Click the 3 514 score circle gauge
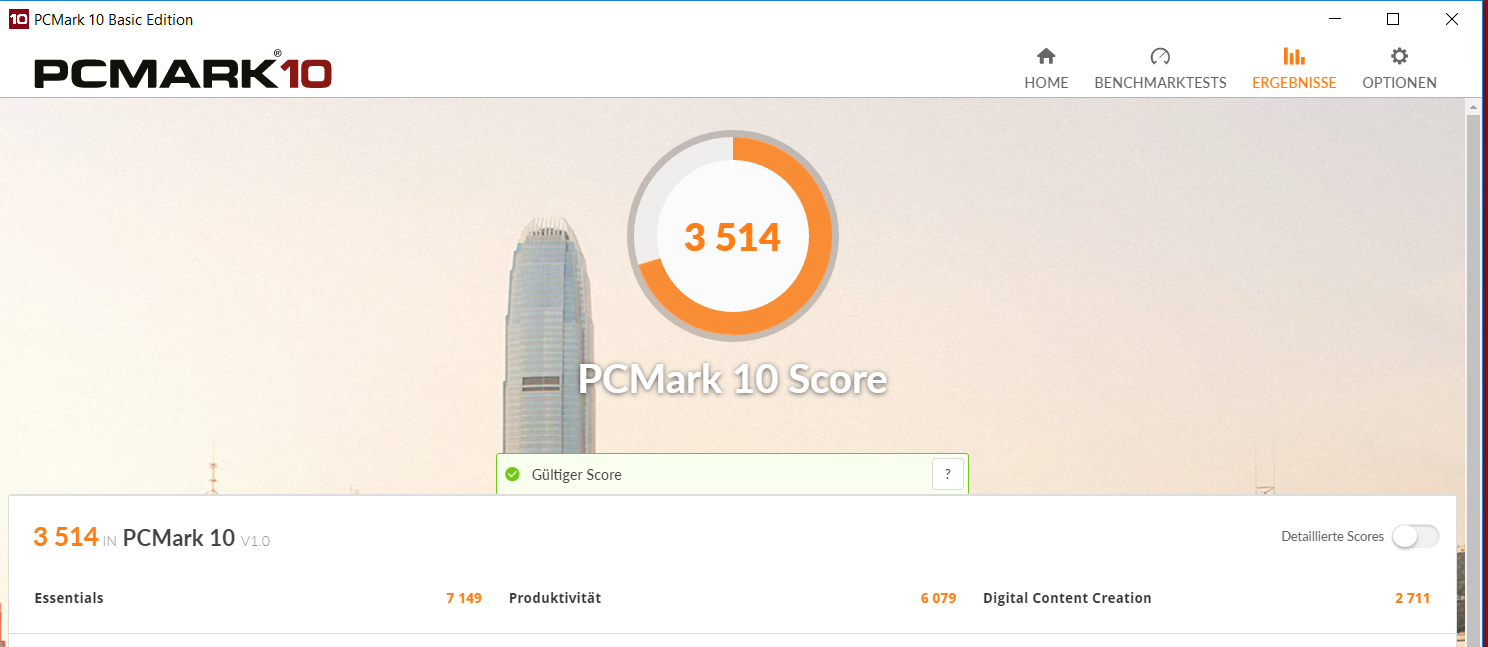Viewport: 1488px width, 647px height. point(733,236)
